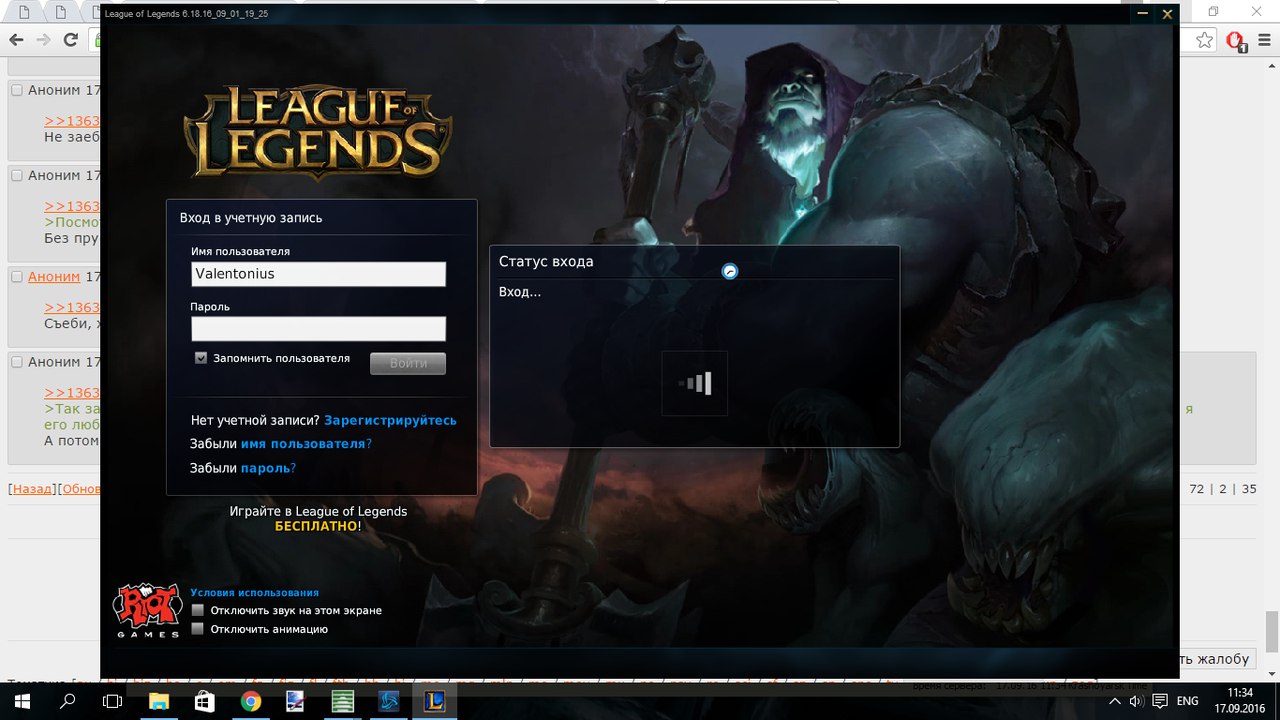The height and width of the screenshot is (720, 1280).
Task: Toggle the 'Запомнить пользователя' checkbox
Action: pyautogui.click(x=201, y=358)
